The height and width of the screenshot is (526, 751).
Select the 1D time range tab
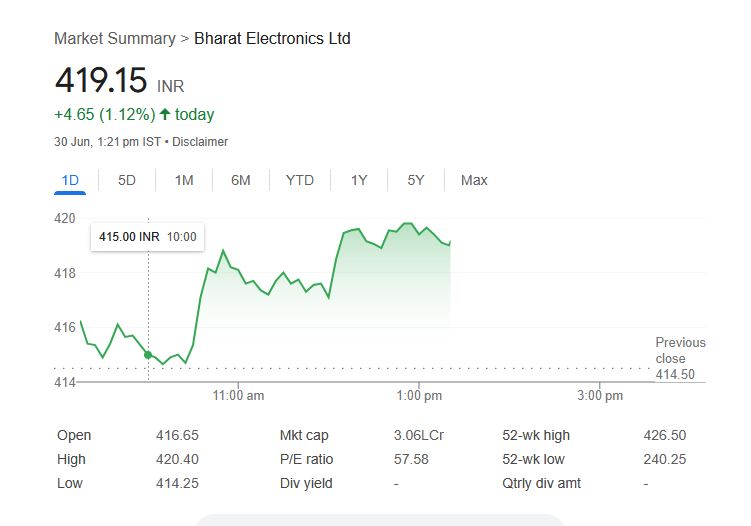pyautogui.click(x=70, y=180)
